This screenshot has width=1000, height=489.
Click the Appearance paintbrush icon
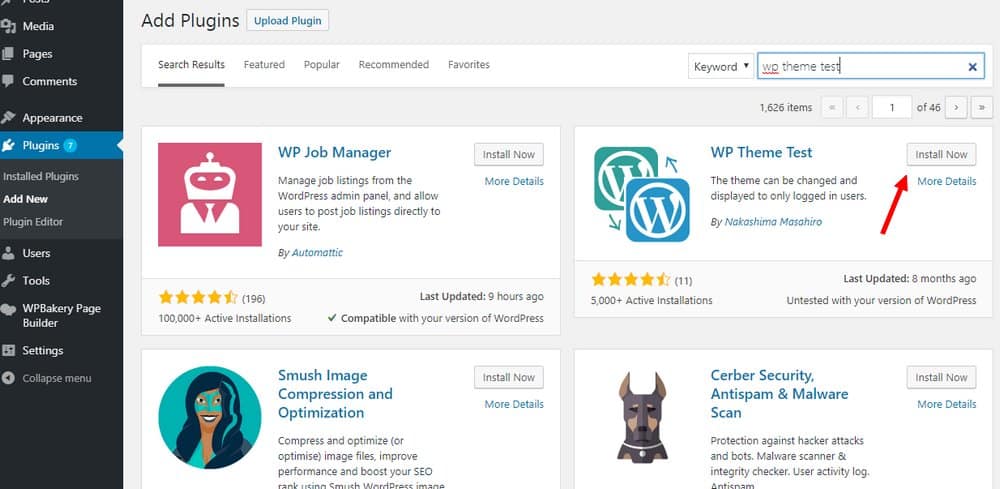(8, 118)
